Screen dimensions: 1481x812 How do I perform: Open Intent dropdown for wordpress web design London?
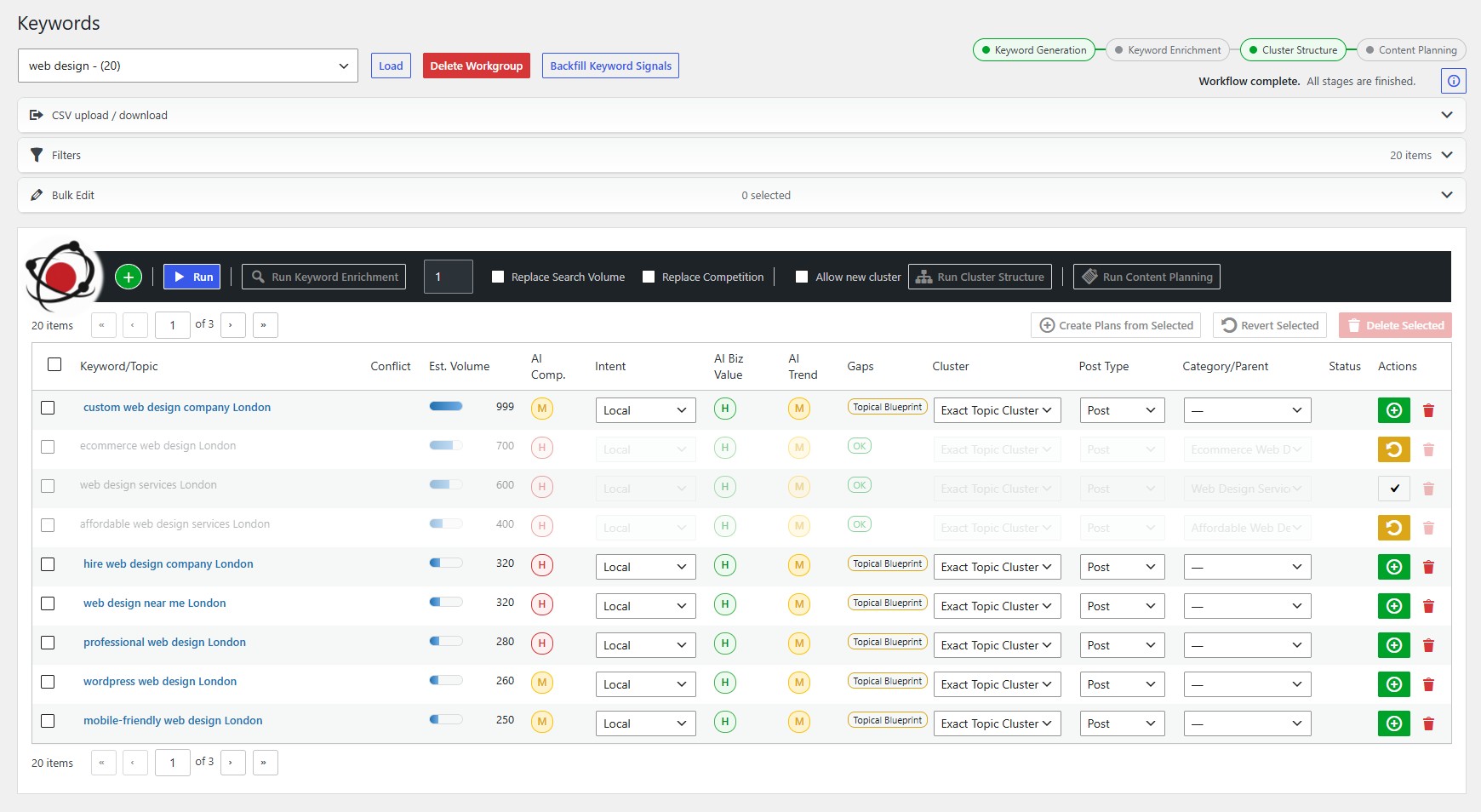[645, 684]
